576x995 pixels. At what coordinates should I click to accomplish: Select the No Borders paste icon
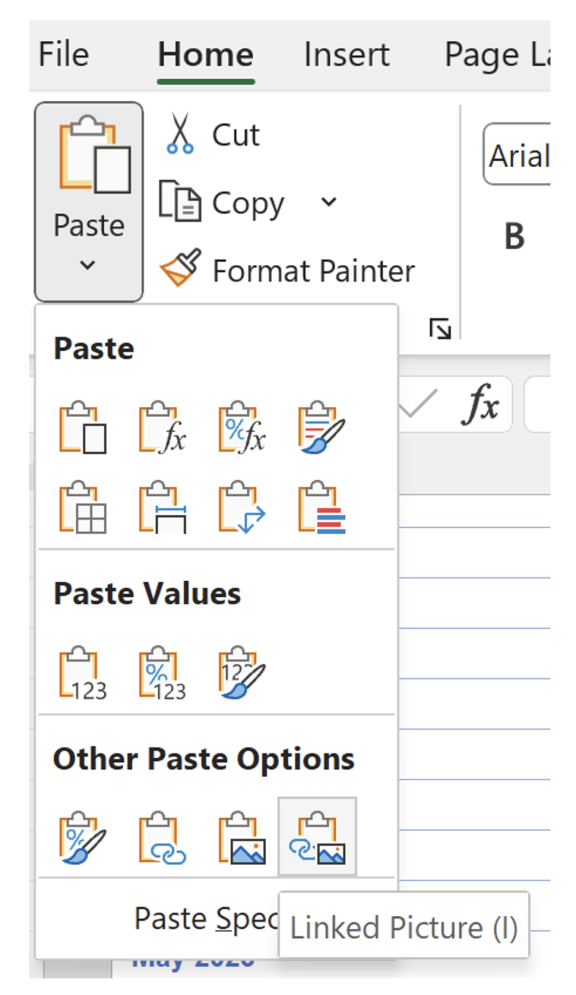(x=82, y=507)
